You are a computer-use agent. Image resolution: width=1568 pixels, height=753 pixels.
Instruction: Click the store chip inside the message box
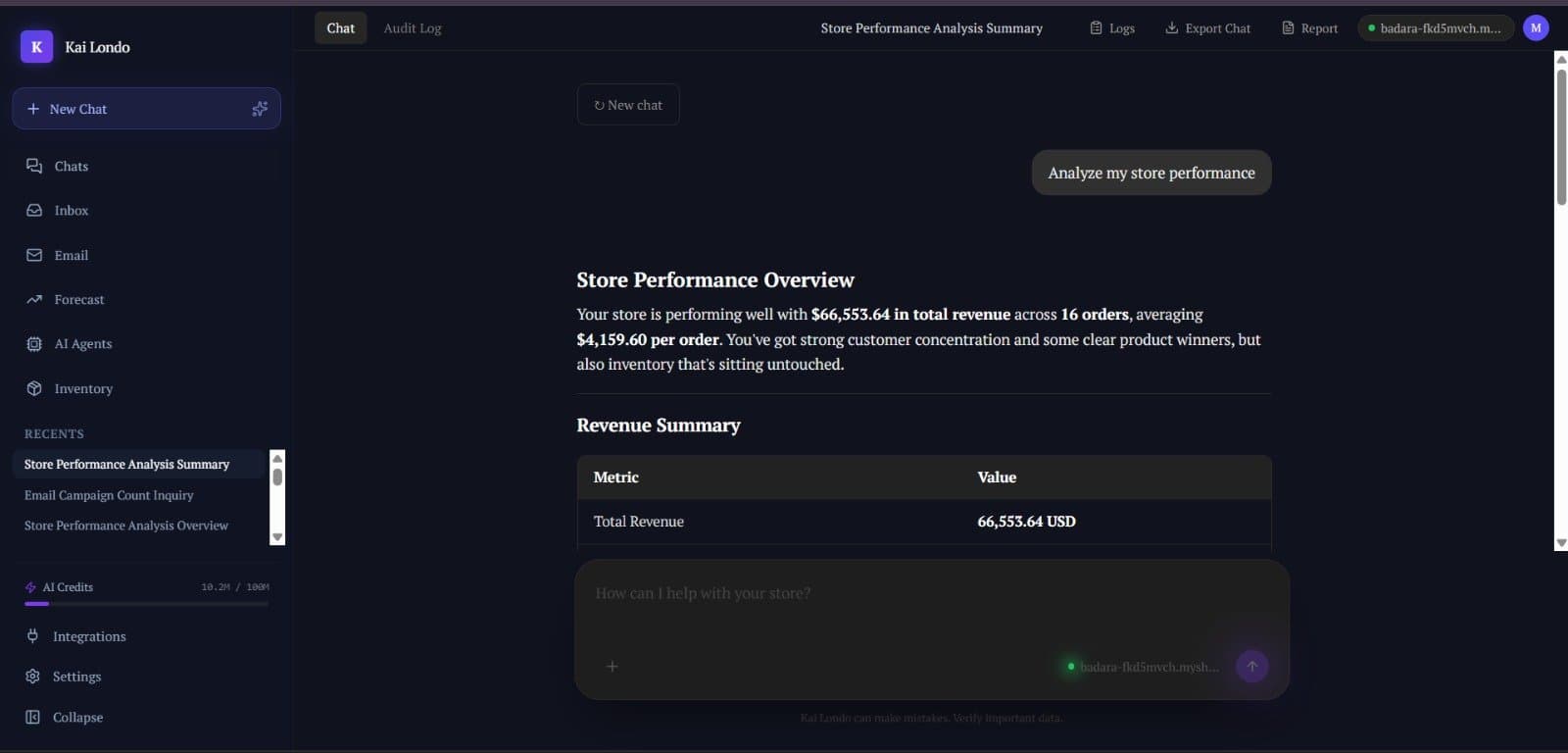tap(1143, 667)
